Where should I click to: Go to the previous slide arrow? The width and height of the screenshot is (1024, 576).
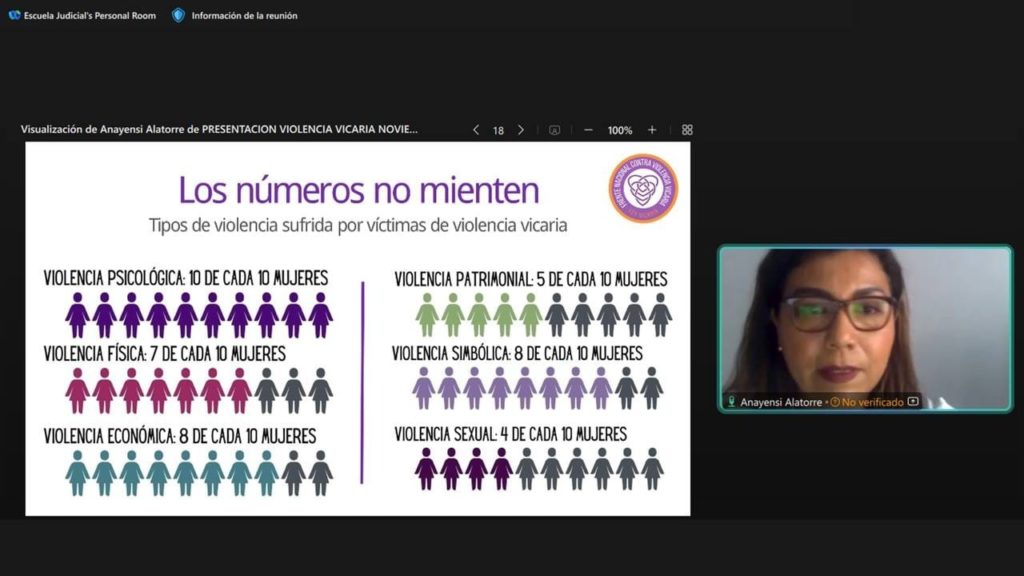click(x=476, y=130)
